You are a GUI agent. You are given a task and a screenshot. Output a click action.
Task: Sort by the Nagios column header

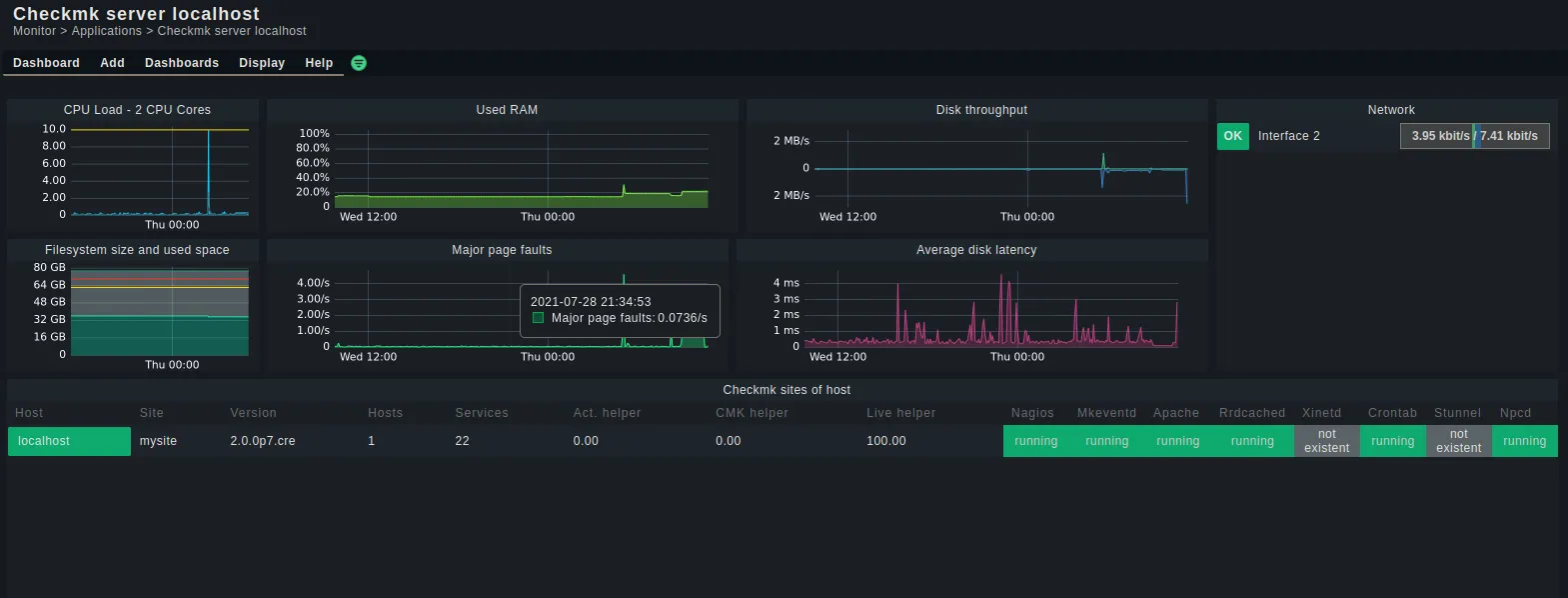click(1032, 413)
